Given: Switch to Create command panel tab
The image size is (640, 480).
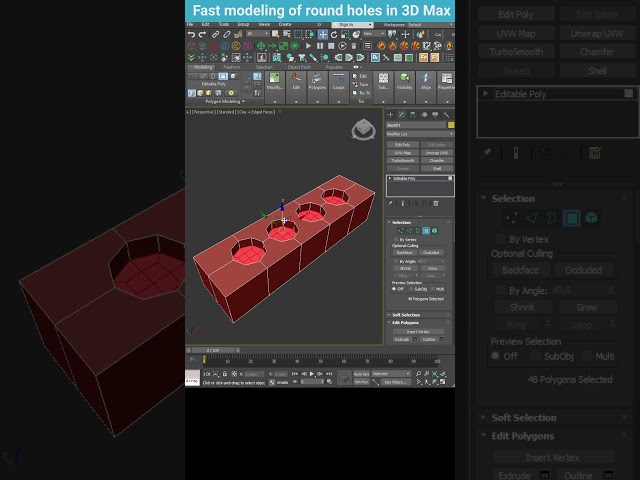Looking at the screenshot, I should click(391, 115).
